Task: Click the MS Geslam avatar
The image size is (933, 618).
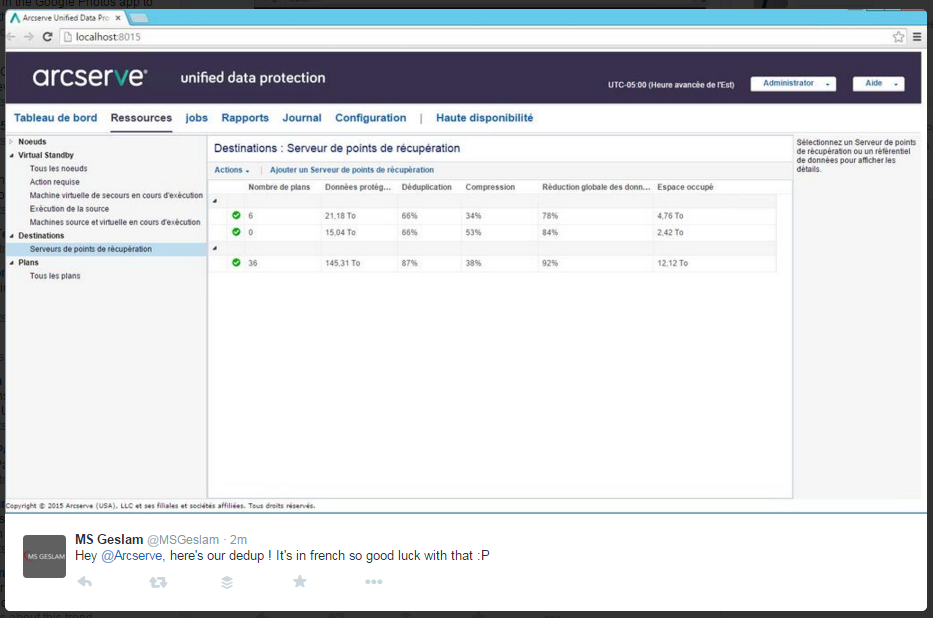Action: point(45,556)
